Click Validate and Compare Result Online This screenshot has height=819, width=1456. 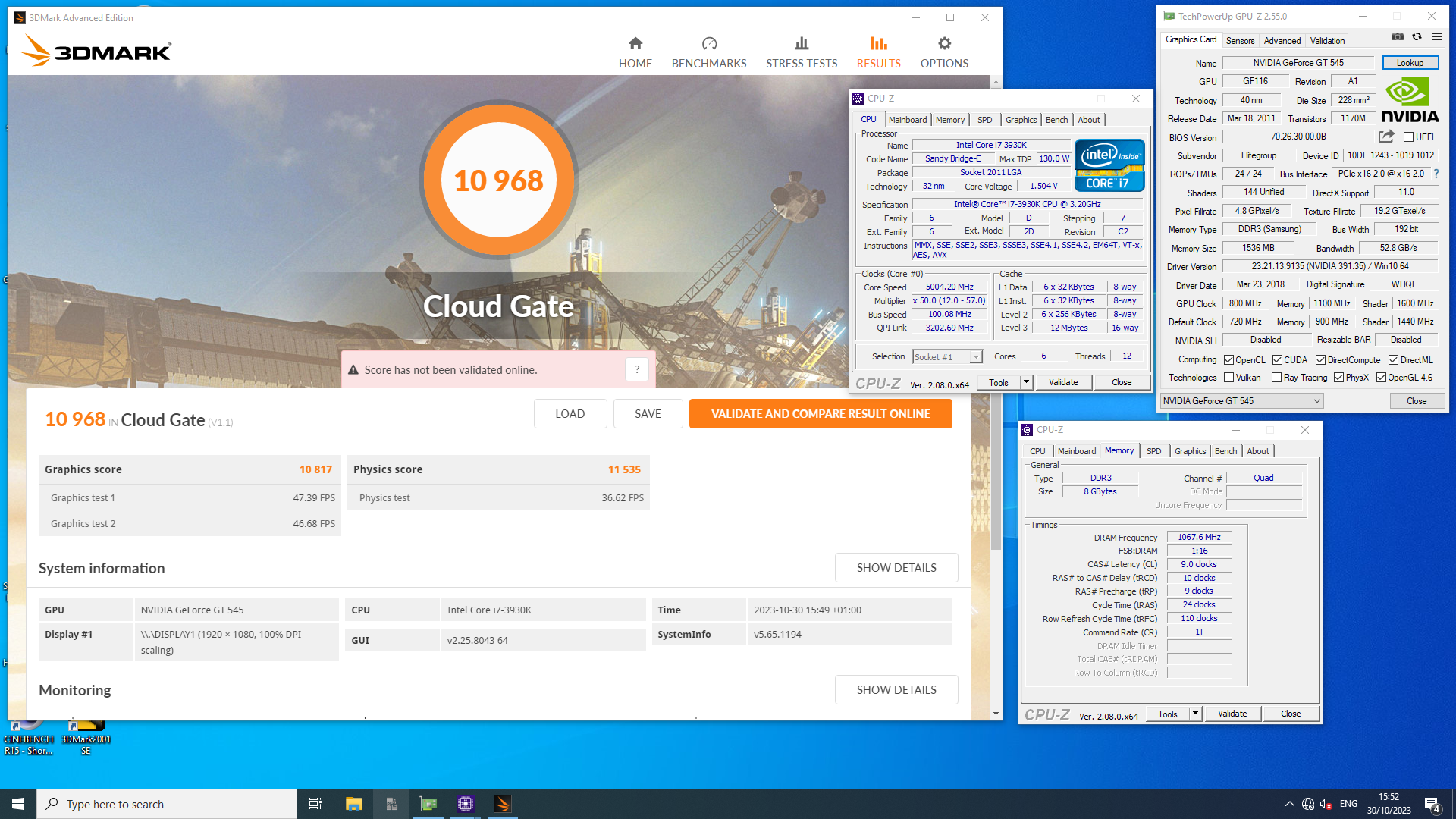click(821, 414)
